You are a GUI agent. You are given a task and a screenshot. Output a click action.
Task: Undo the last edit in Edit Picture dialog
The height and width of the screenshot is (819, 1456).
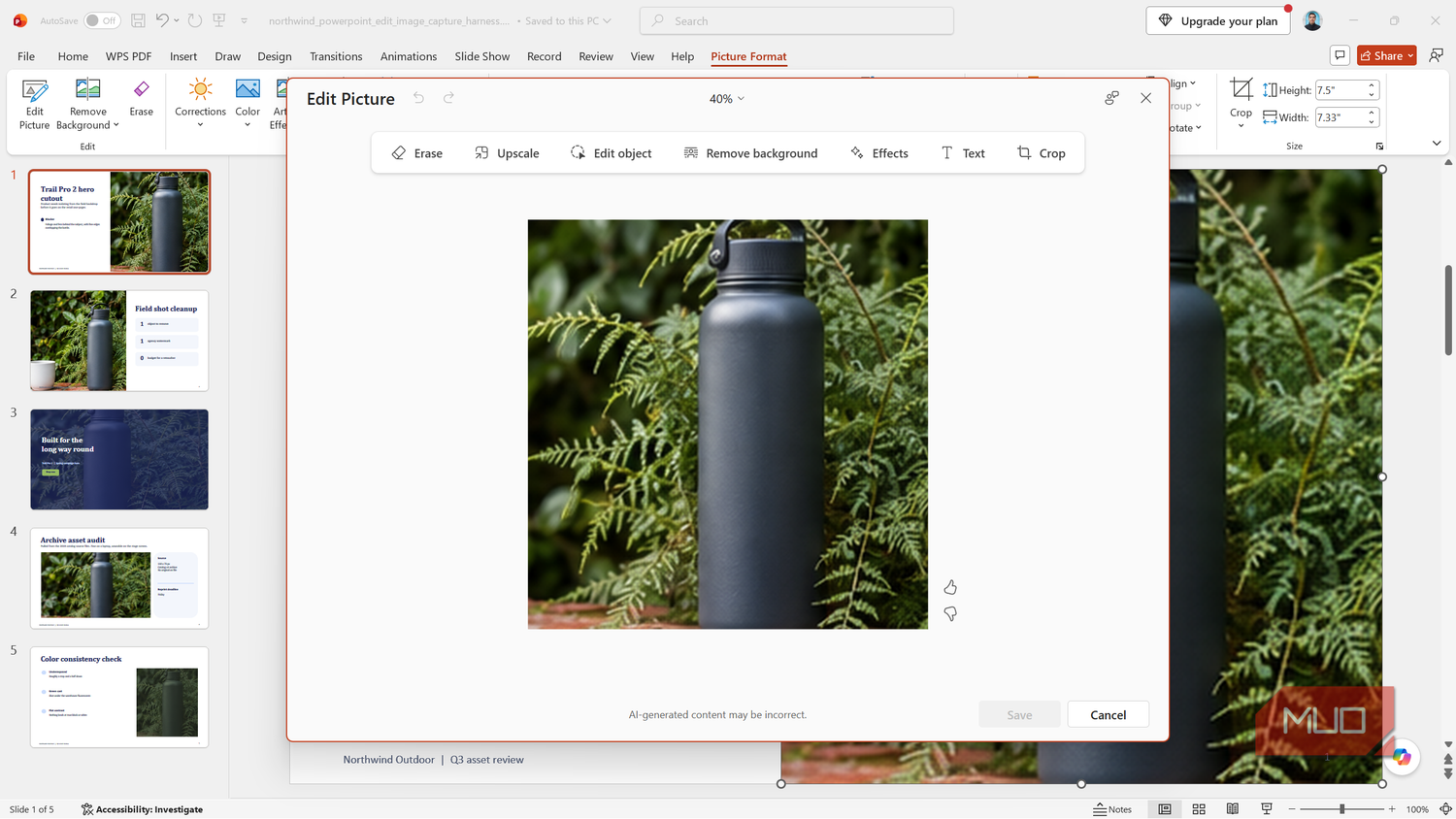click(x=418, y=98)
